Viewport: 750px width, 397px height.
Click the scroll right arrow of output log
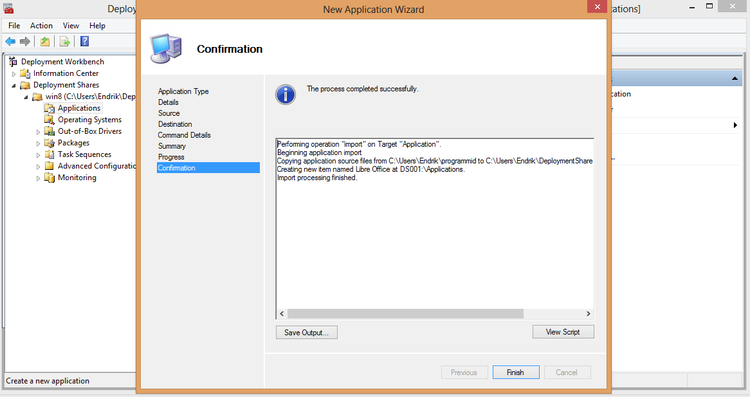coord(588,314)
